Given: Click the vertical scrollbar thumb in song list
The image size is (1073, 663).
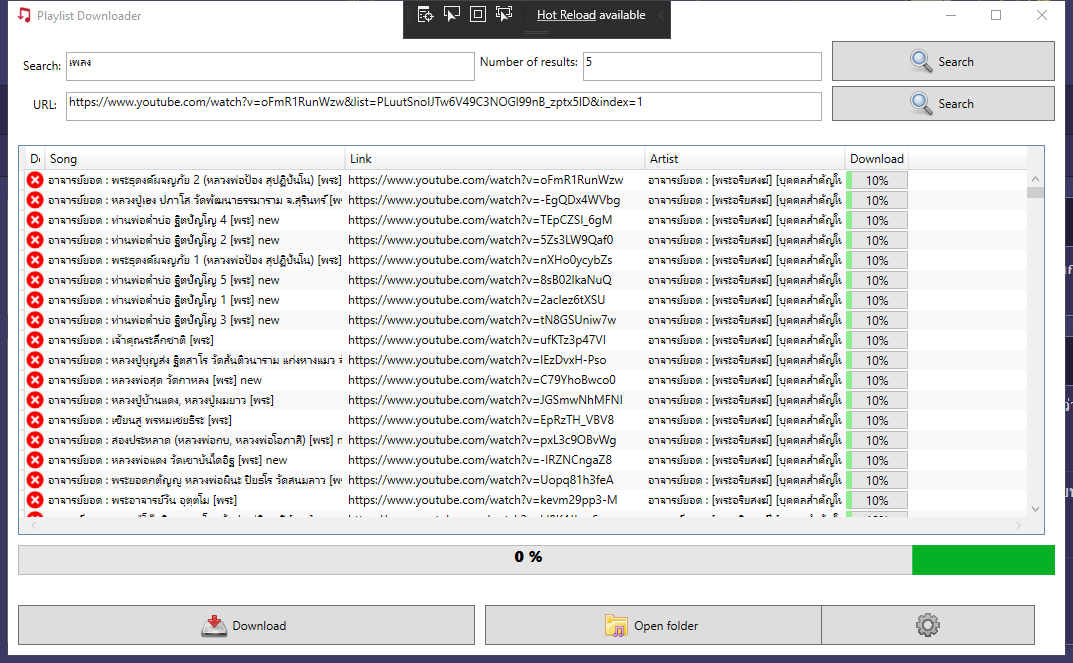Looking at the screenshot, I should click(1035, 192).
